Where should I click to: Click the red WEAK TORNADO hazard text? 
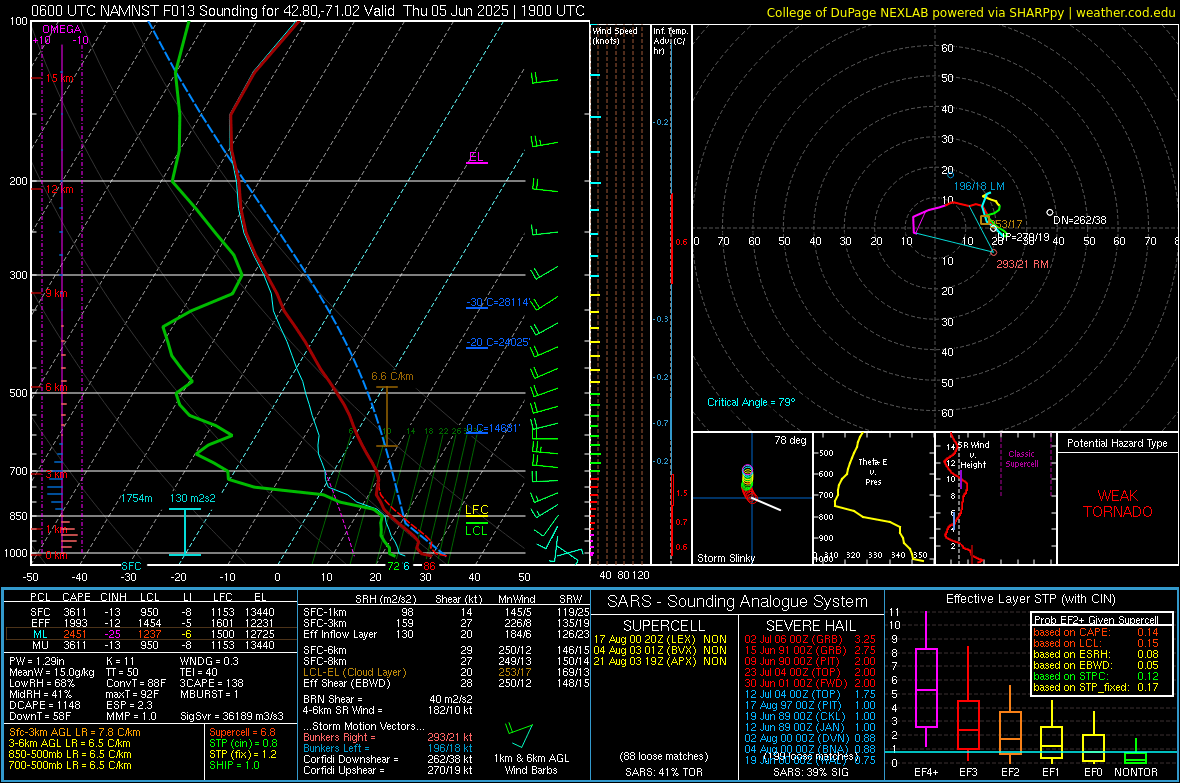pos(1118,504)
